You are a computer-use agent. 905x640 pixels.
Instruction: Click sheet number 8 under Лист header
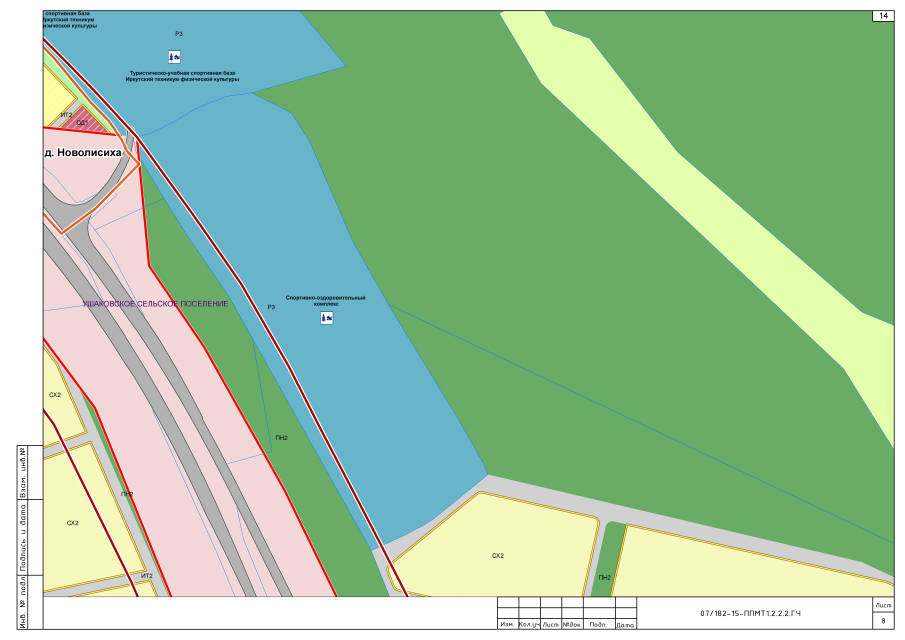pyautogui.click(x=884, y=621)
